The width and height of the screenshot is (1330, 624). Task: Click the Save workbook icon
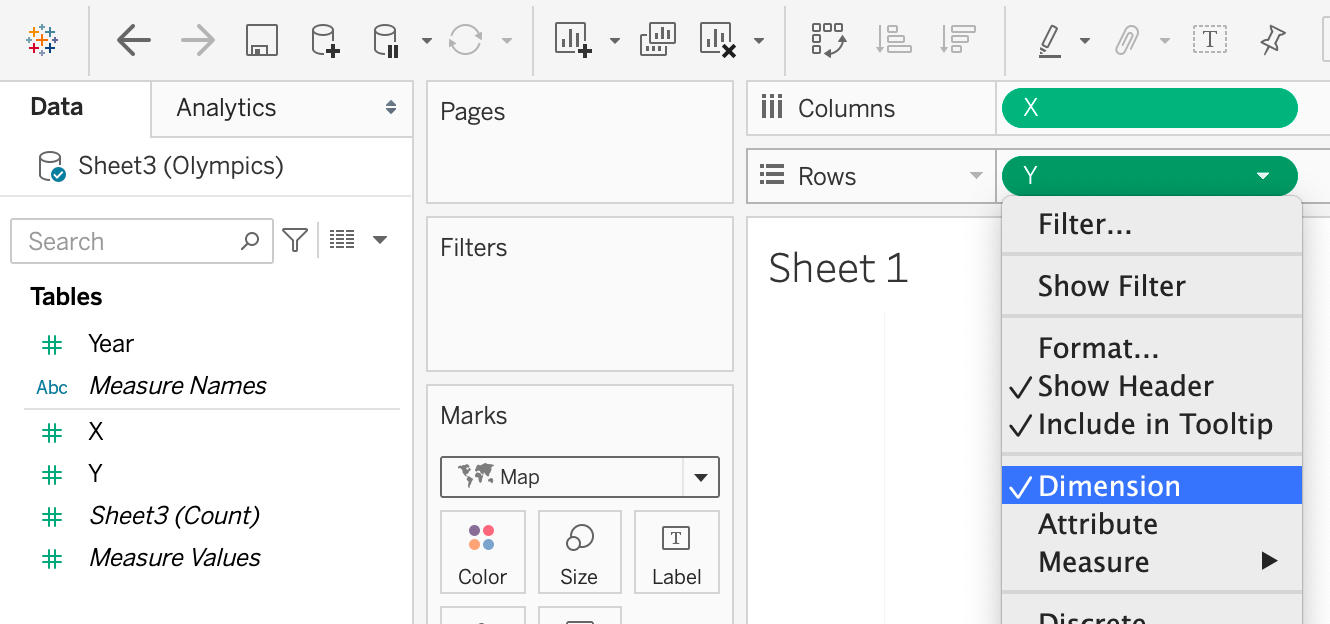pyautogui.click(x=261, y=40)
